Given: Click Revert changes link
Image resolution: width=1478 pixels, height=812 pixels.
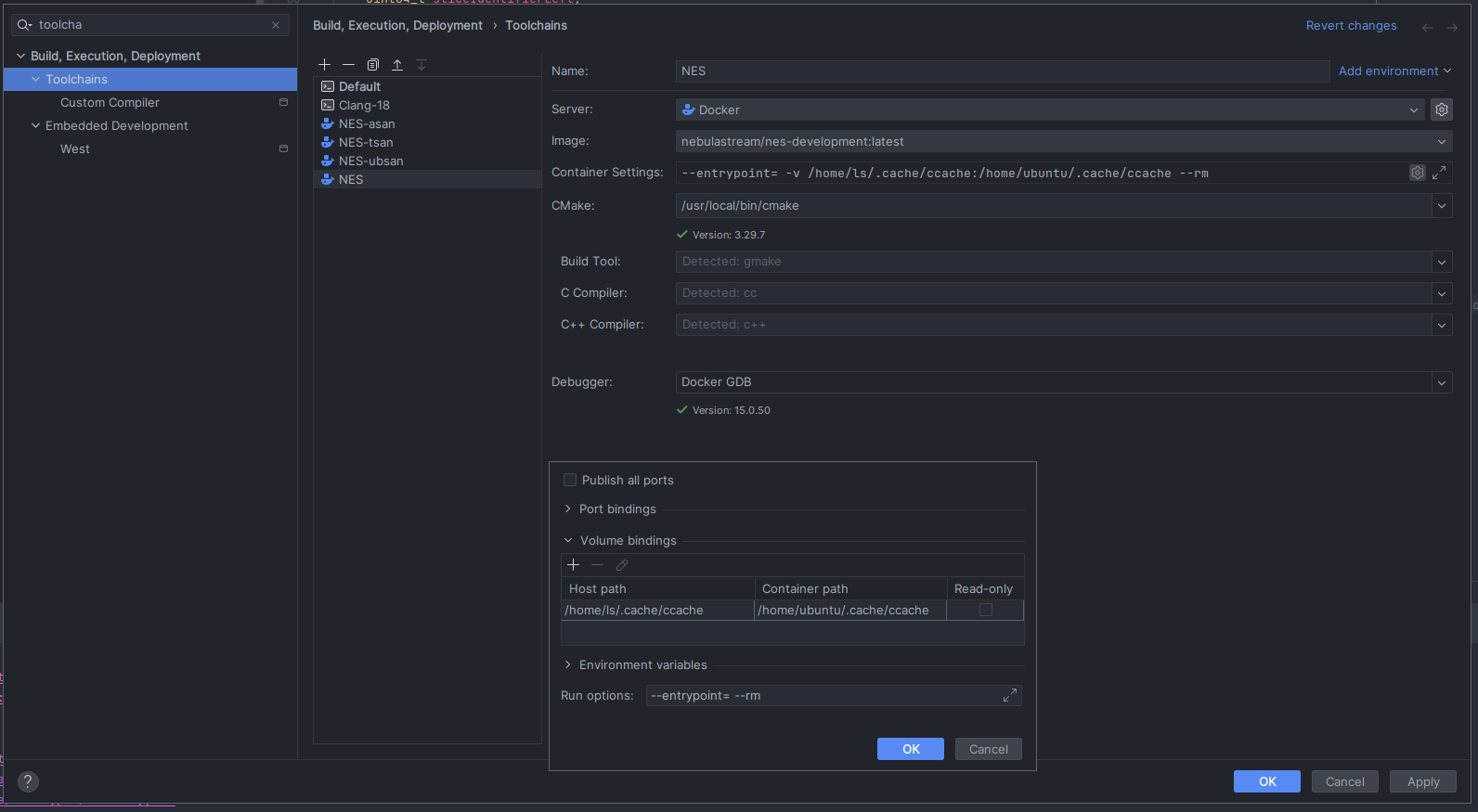Looking at the screenshot, I should 1351,26.
